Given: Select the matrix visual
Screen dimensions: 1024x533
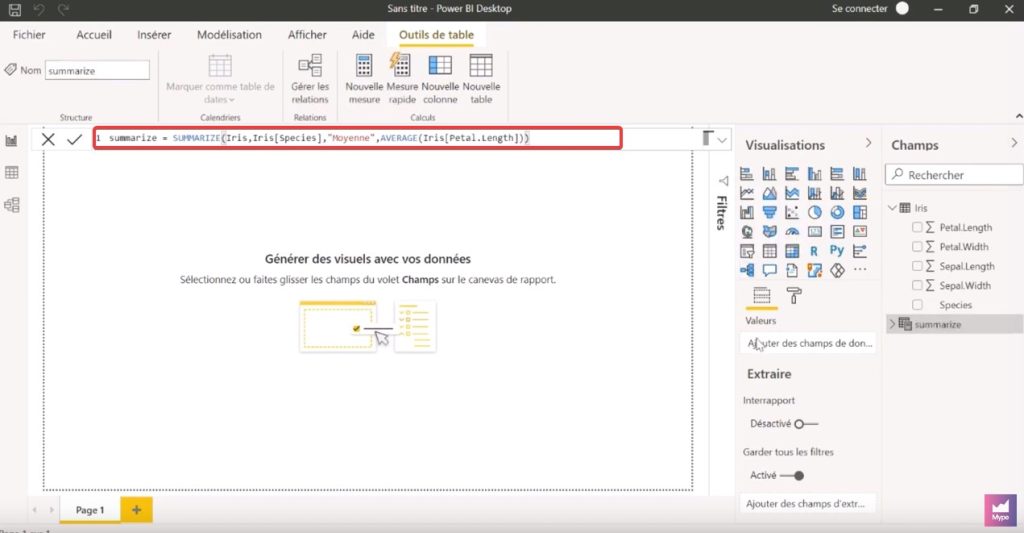Looking at the screenshot, I should click(x=792, y=251).
